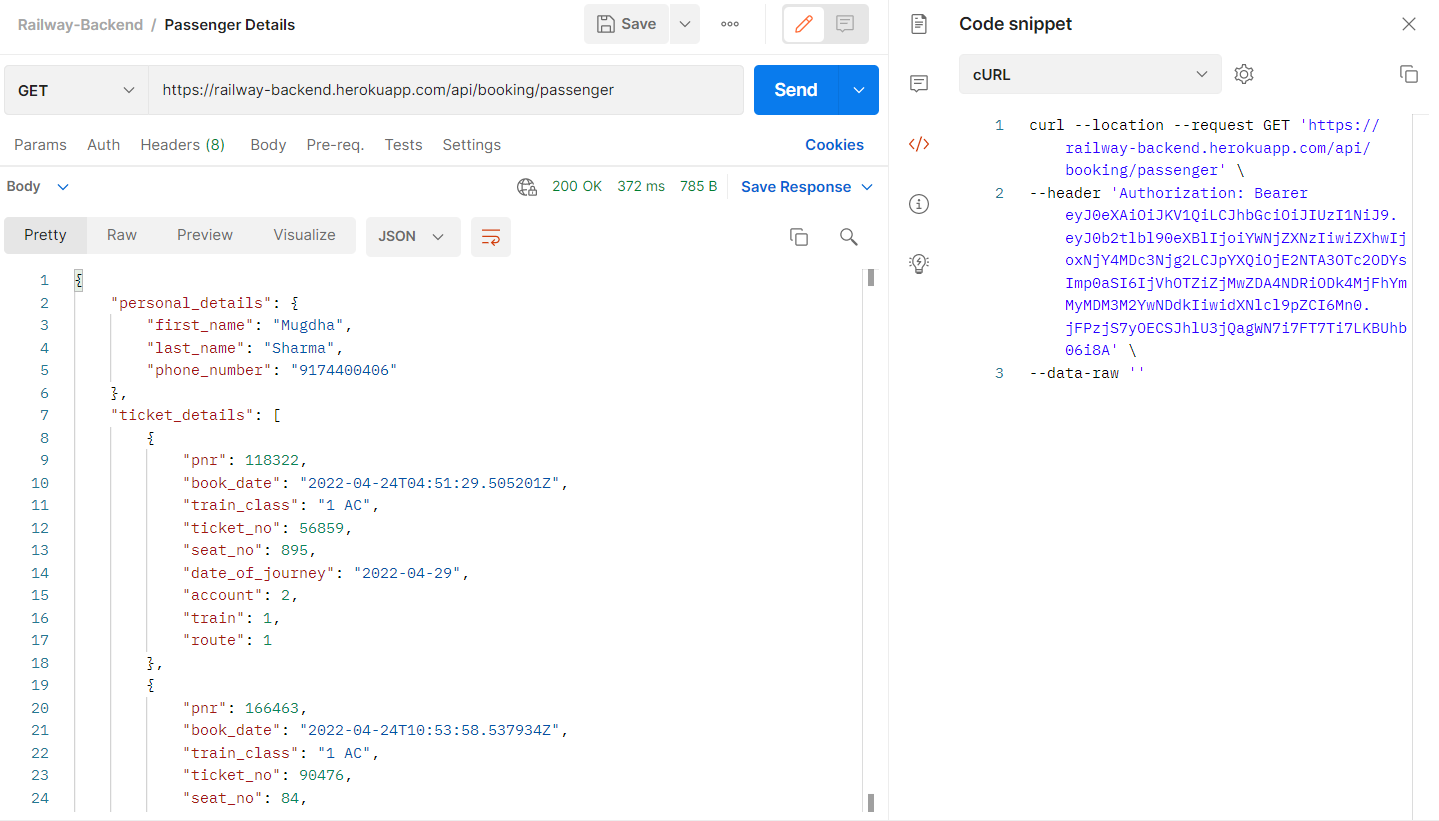The image size is (1439, 821).
Task: Click the 372 ms response time
Action: tap(641, 187)
